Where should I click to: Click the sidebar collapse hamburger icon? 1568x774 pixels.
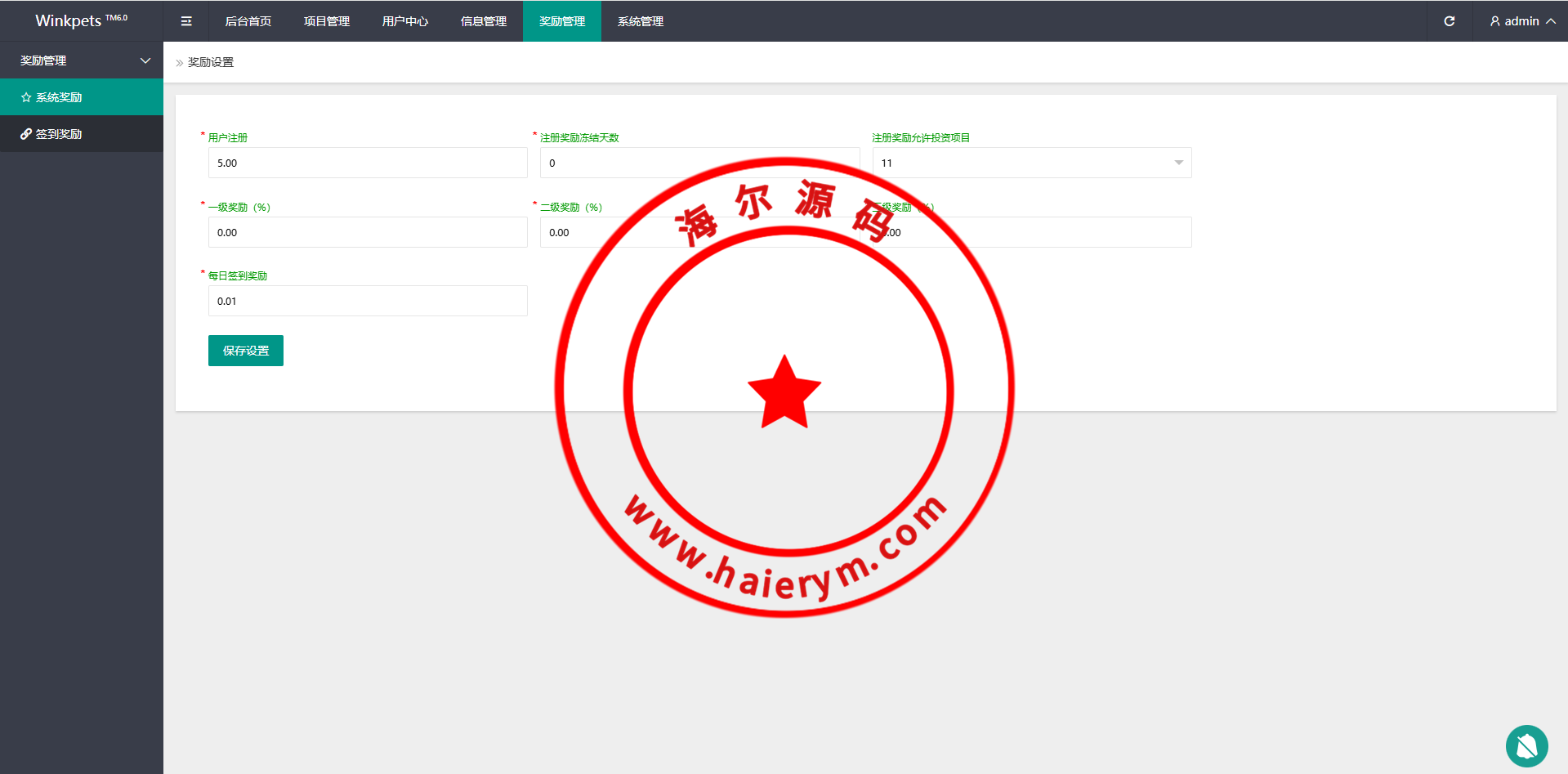click(186, 21)
